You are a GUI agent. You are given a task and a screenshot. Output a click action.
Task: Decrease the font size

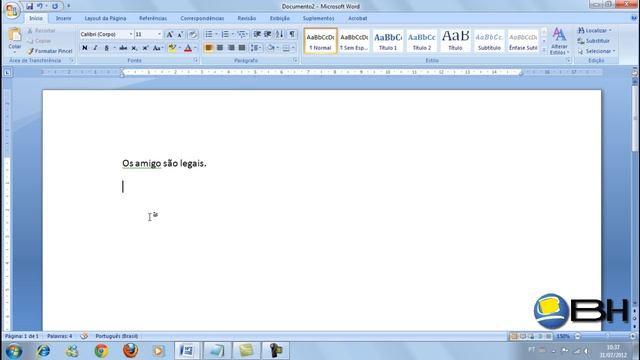(180, 35)
